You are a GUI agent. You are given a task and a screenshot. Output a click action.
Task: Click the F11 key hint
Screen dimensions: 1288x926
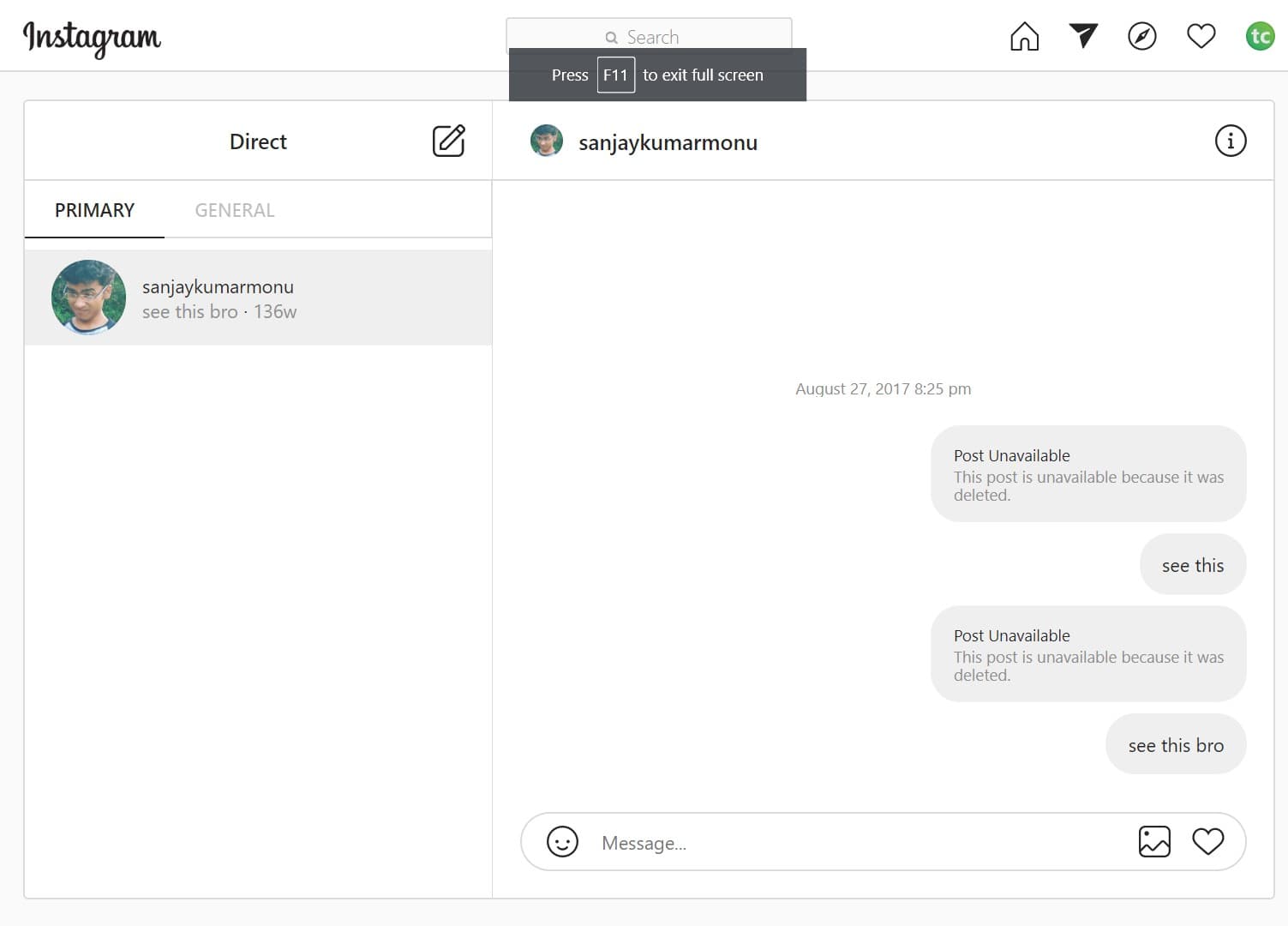(615, 75)
